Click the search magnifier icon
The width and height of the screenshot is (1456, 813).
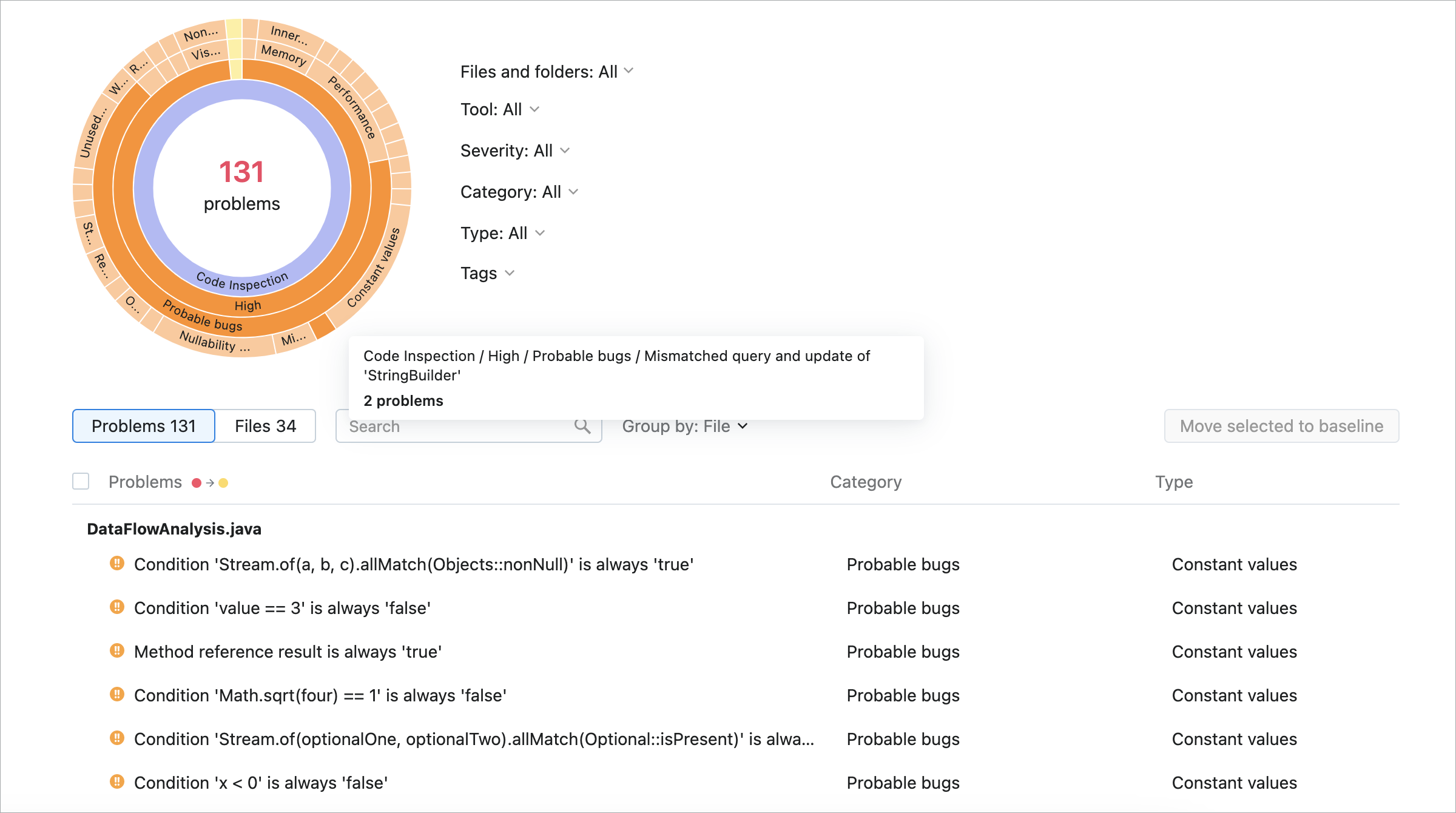(x=582, y=427)
